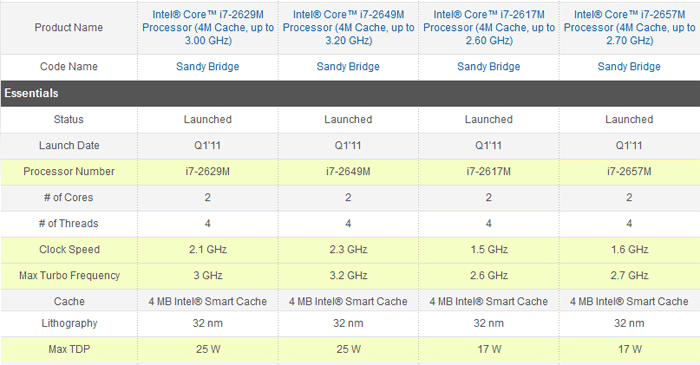Click the 17 W TDP cell for i7-2657M
Viewport: 700px width, 365px height.
pyautogui.click(x=629, y=349)
